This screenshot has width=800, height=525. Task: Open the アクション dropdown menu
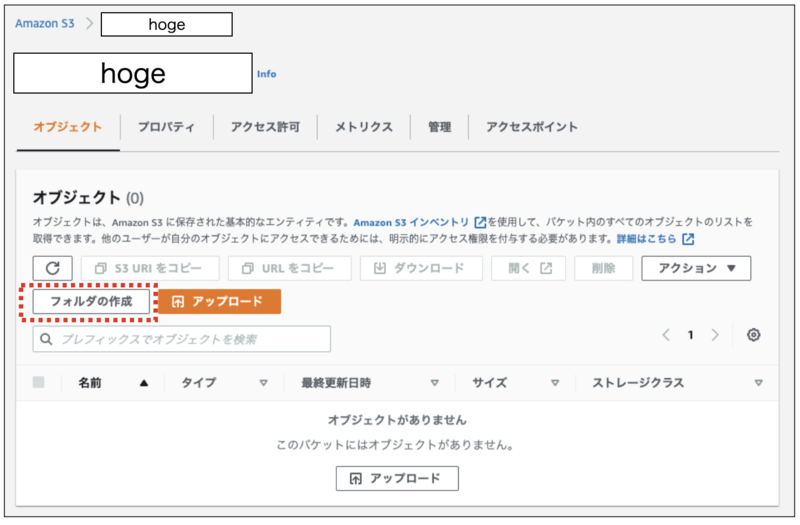696,268
